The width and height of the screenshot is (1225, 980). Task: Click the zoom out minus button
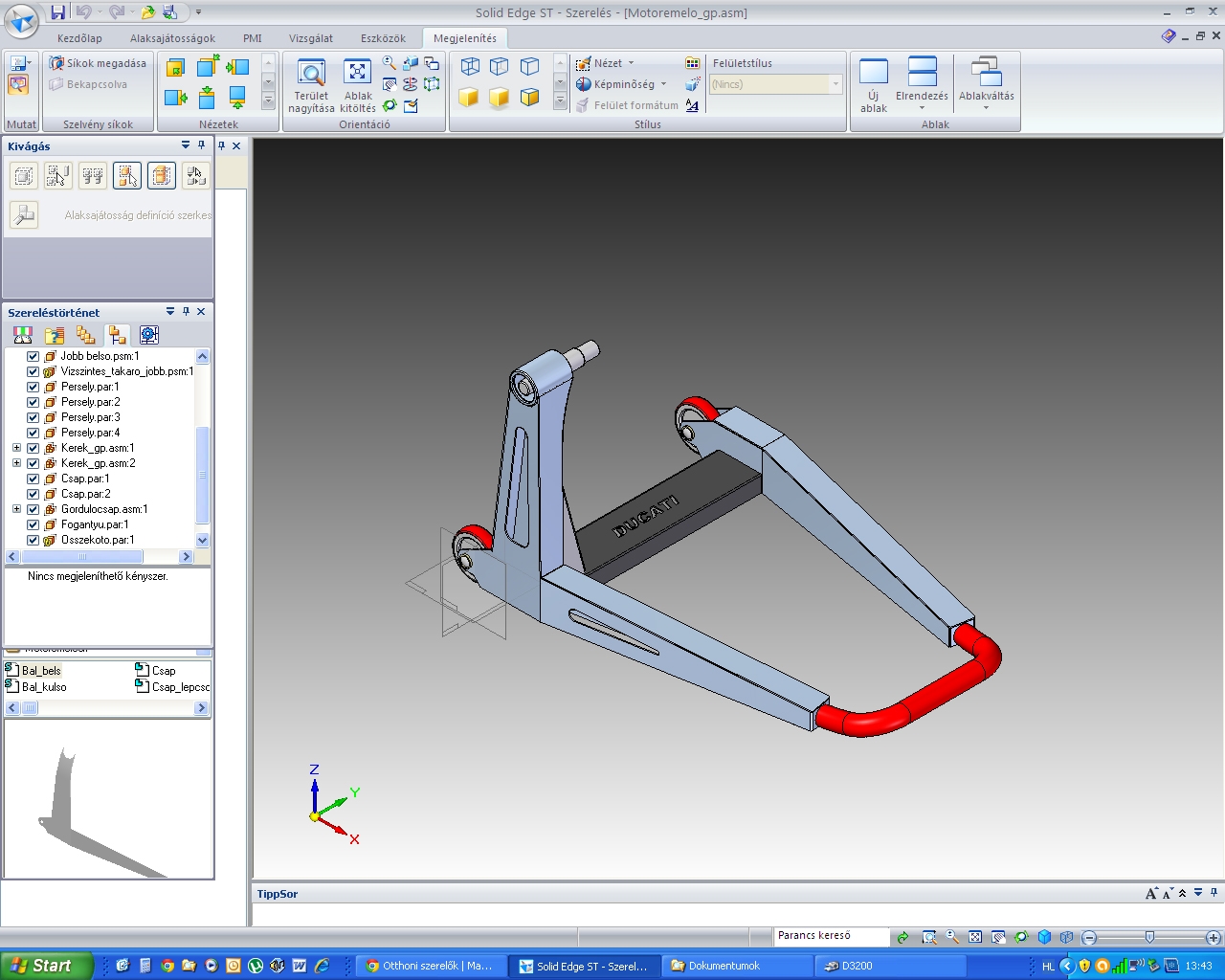pos(1089,937)
